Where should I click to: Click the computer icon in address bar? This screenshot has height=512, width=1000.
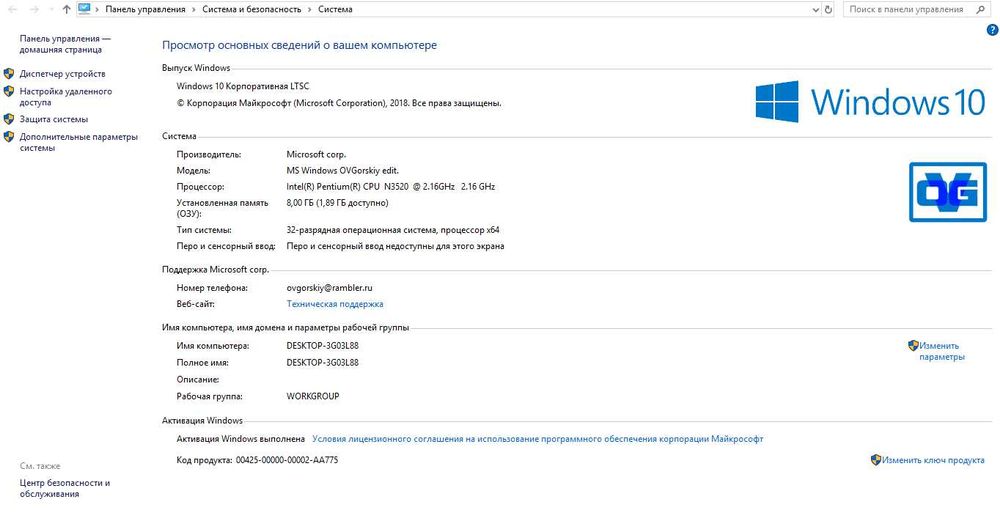click(84, 9)
